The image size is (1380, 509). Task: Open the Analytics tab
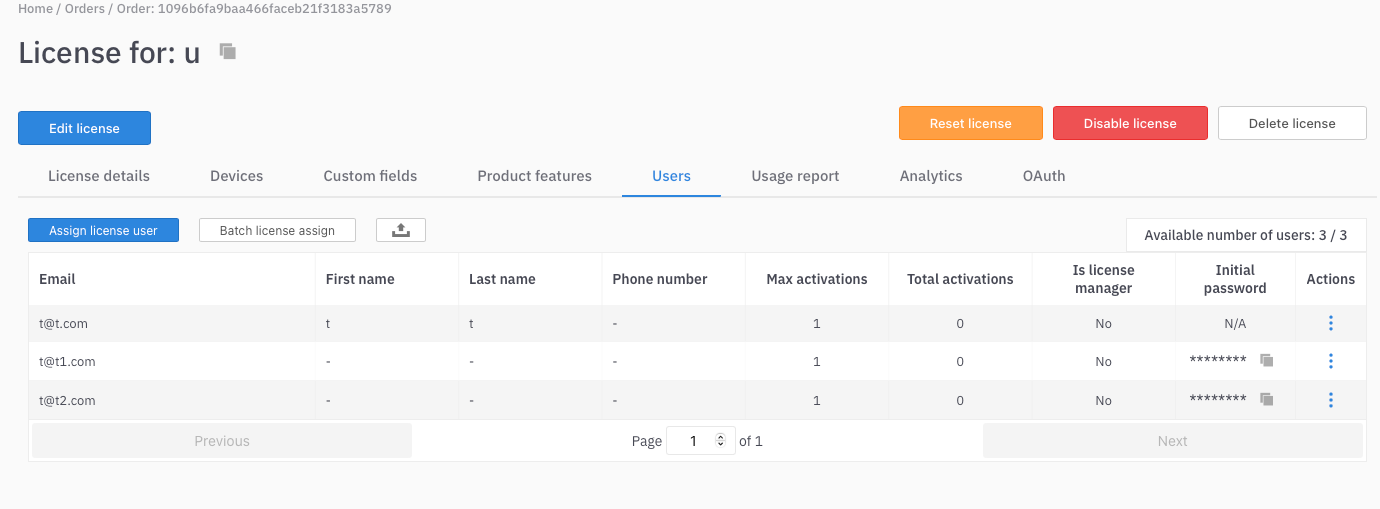click(x=930, y=176)
